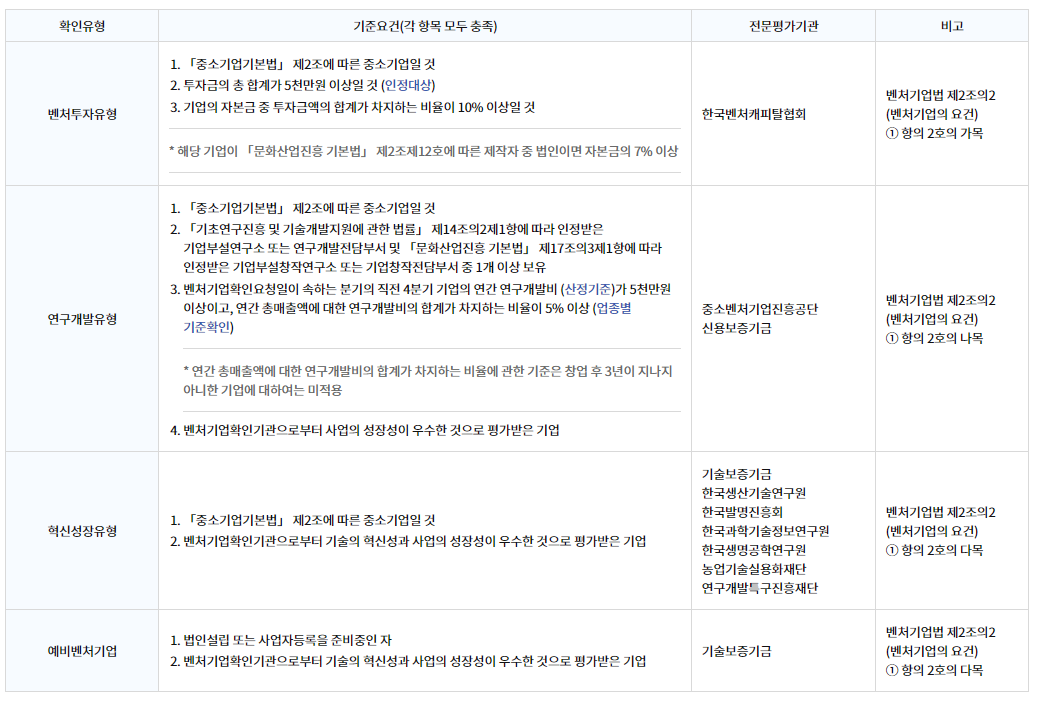The image size is (1040, 703).
Task: Select the 전문평가기관 column header
Action: tap(783, 25)
